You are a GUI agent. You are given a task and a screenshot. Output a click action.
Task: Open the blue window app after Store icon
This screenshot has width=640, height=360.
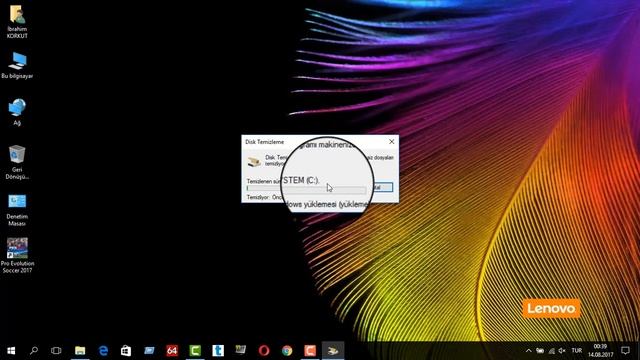[149, 351]
